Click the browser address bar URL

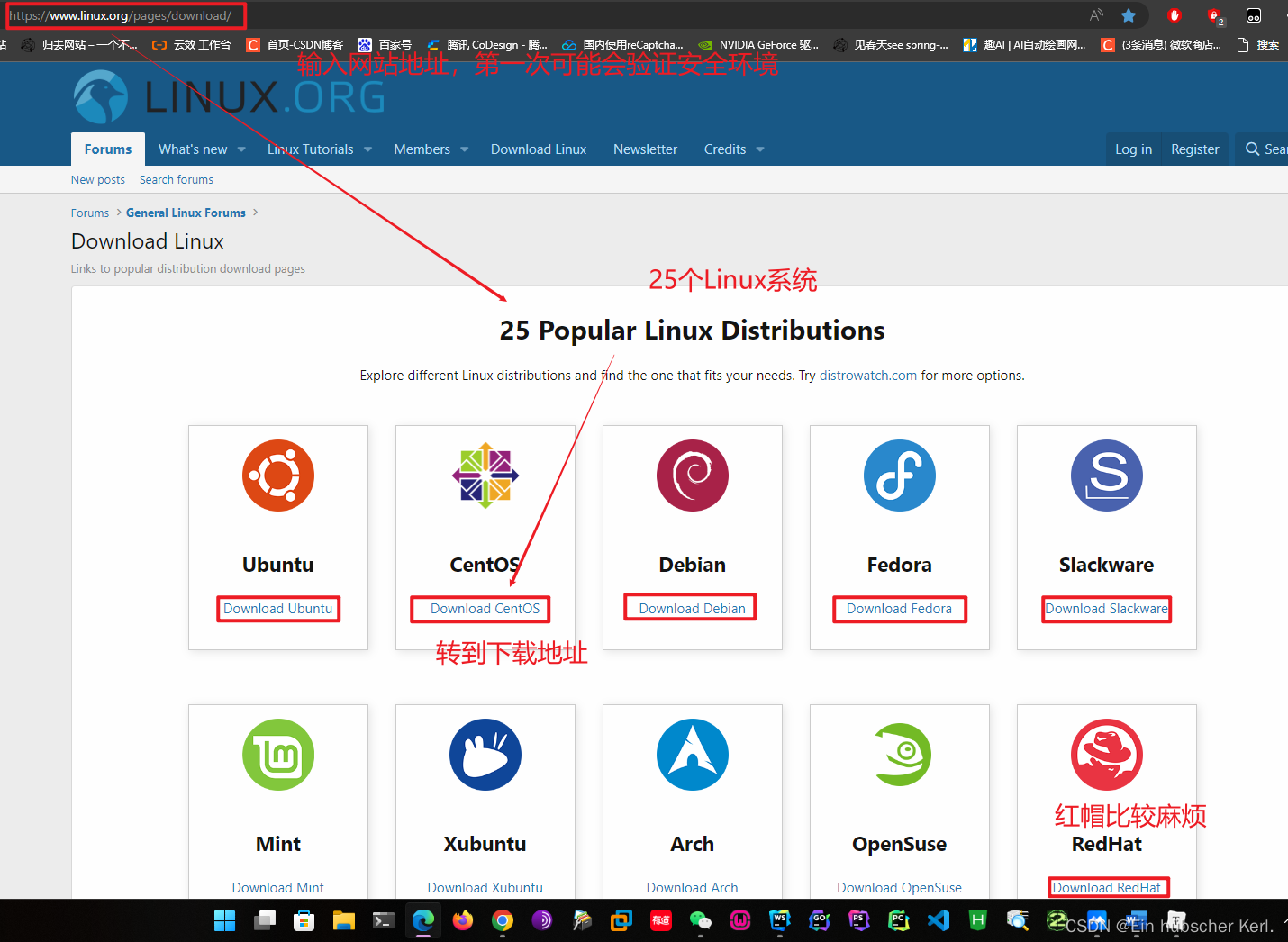coord(120,15)
